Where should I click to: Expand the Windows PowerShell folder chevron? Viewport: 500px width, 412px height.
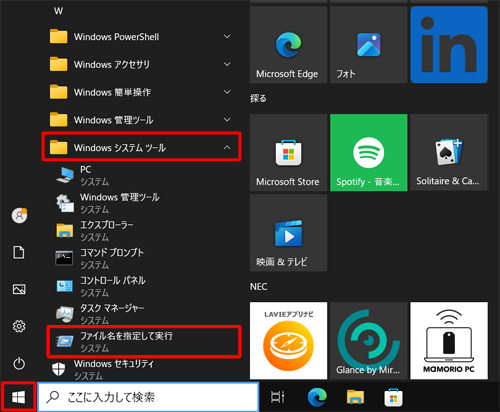(x=227, y=36)
